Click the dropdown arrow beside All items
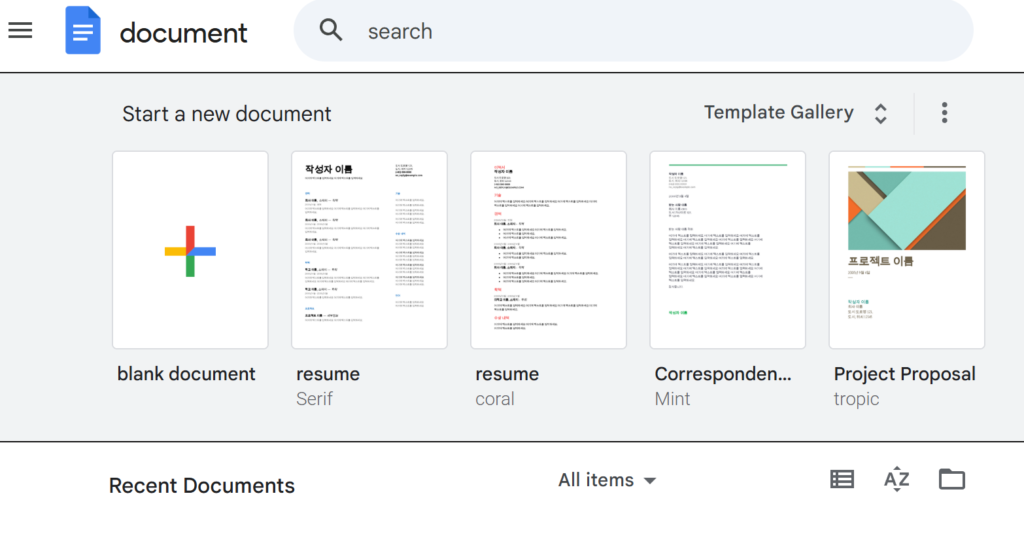1024x534 pixels. point(650,481)
